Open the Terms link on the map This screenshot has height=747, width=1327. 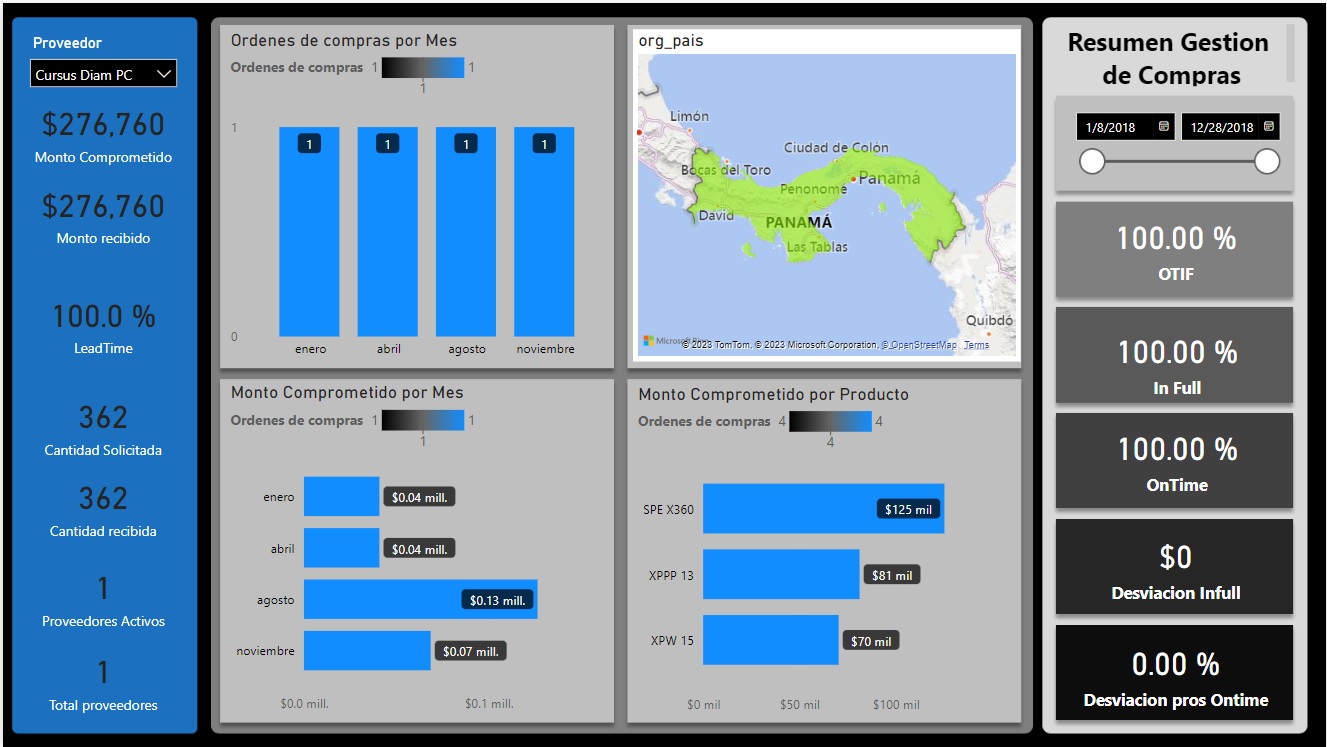[976, 345]
